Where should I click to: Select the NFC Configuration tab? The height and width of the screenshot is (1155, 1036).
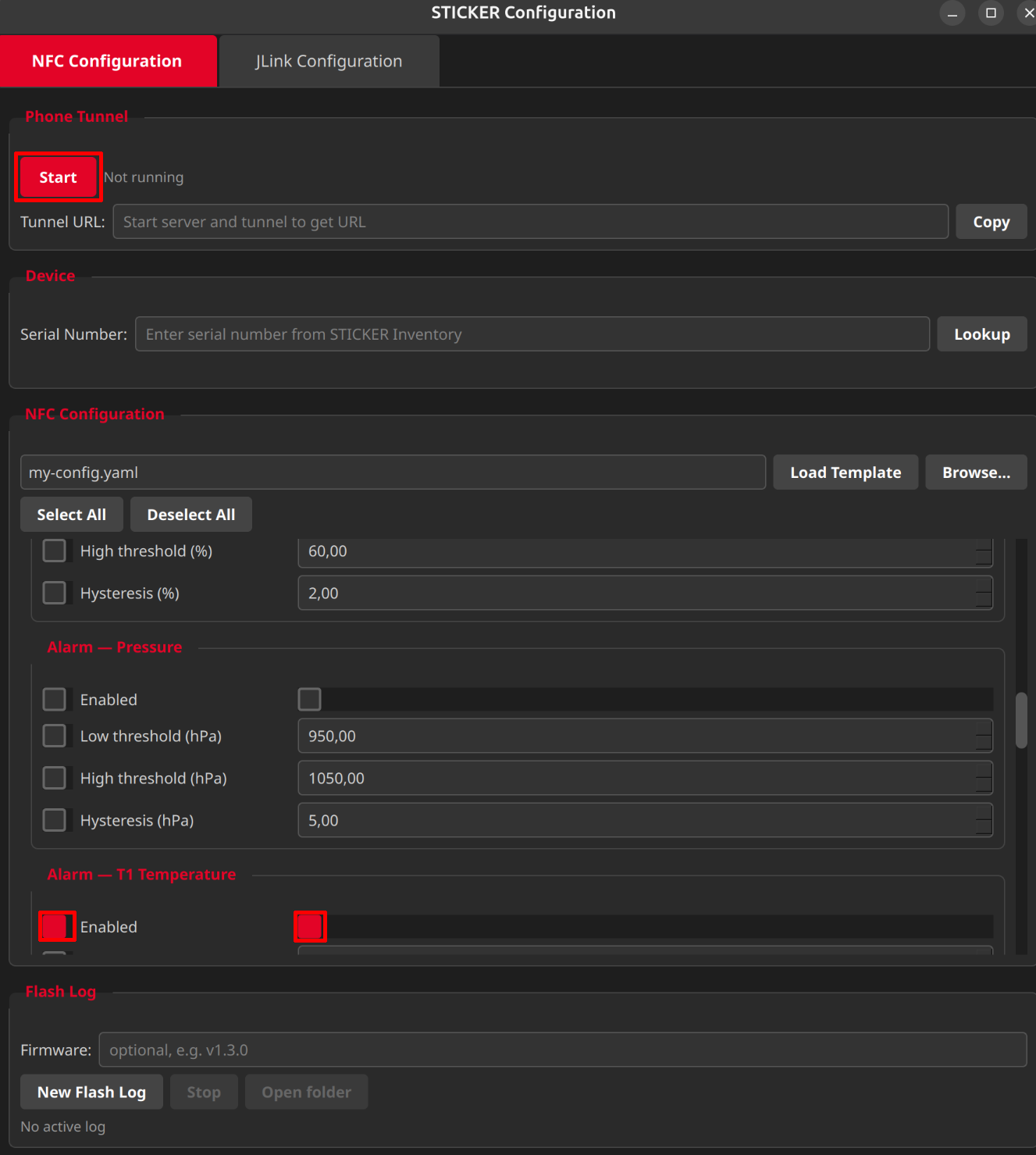click(108, 61)
